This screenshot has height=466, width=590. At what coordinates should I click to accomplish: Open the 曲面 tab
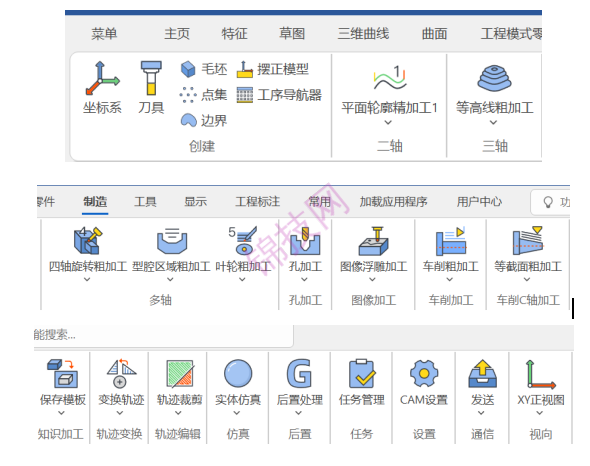(435, 34)
